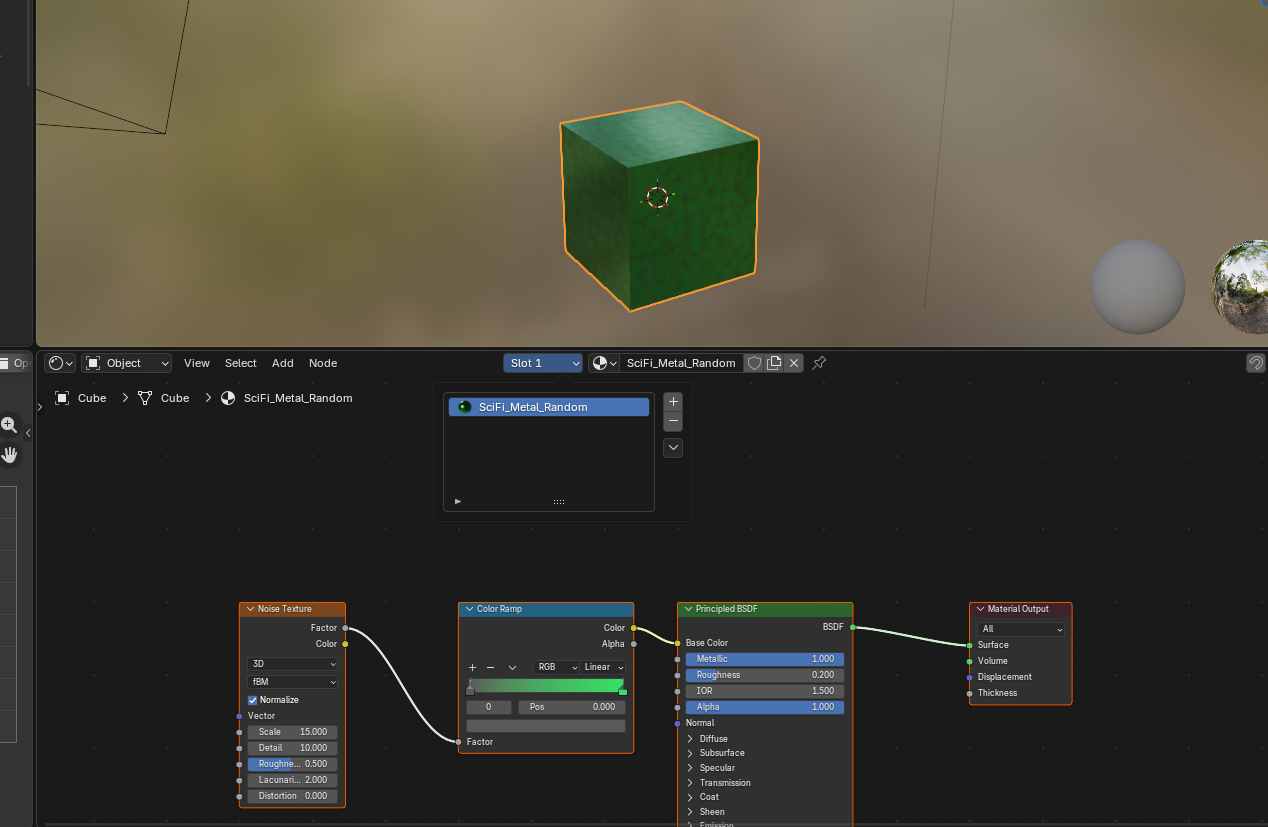Open the Add menu in node editor

coord(283,363)
